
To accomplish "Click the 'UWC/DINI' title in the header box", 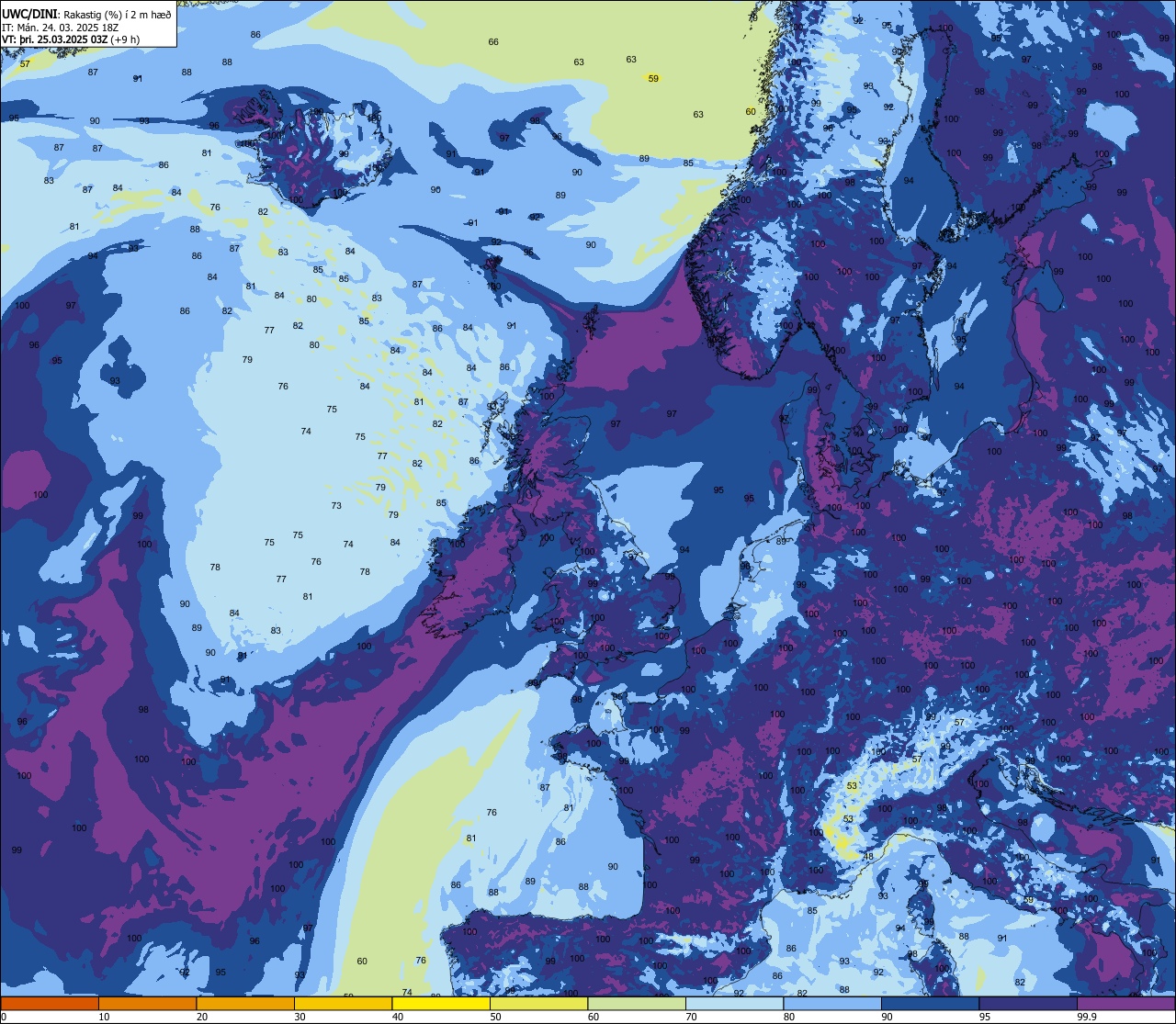I will coord(30,14).
